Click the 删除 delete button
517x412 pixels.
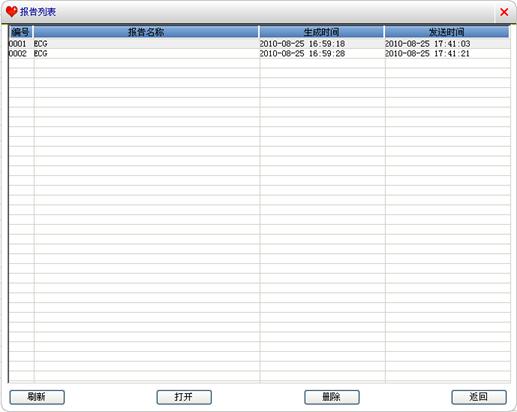pos(332,397)
